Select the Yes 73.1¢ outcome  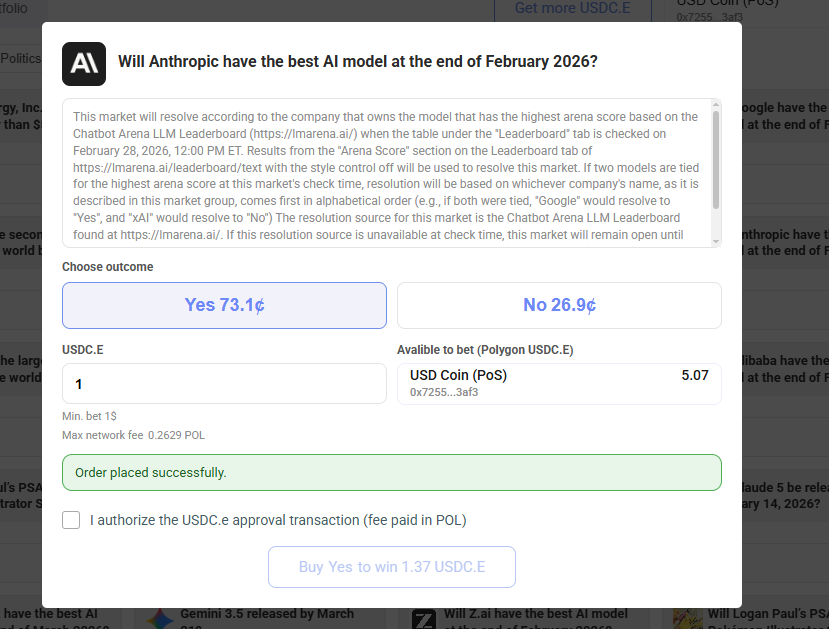[224, 305]
